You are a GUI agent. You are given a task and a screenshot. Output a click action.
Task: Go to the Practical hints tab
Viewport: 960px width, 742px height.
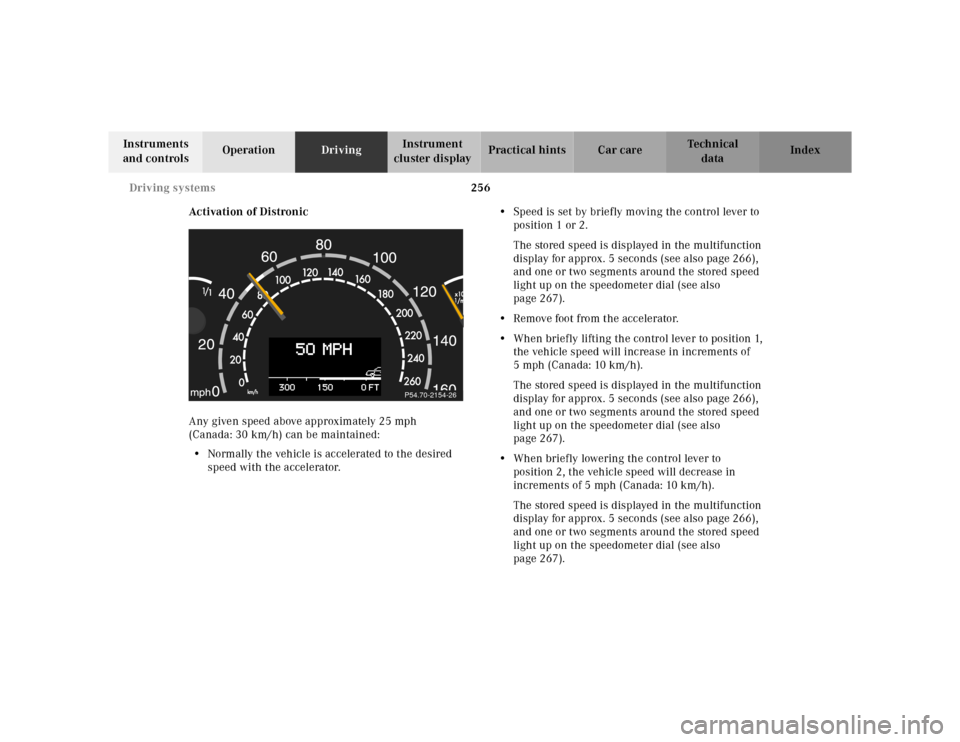527,151
